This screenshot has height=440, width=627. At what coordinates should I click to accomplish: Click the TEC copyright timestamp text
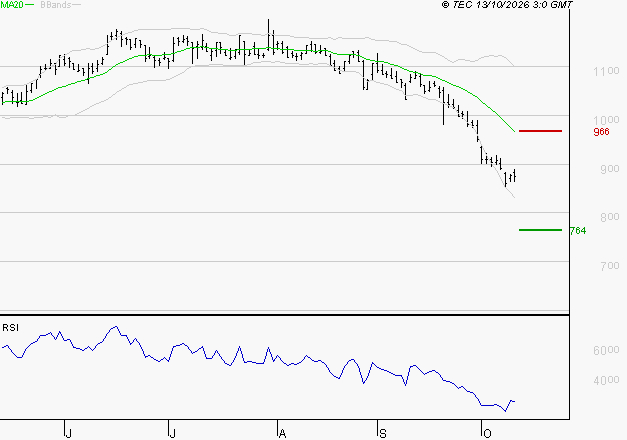point(507,5)
